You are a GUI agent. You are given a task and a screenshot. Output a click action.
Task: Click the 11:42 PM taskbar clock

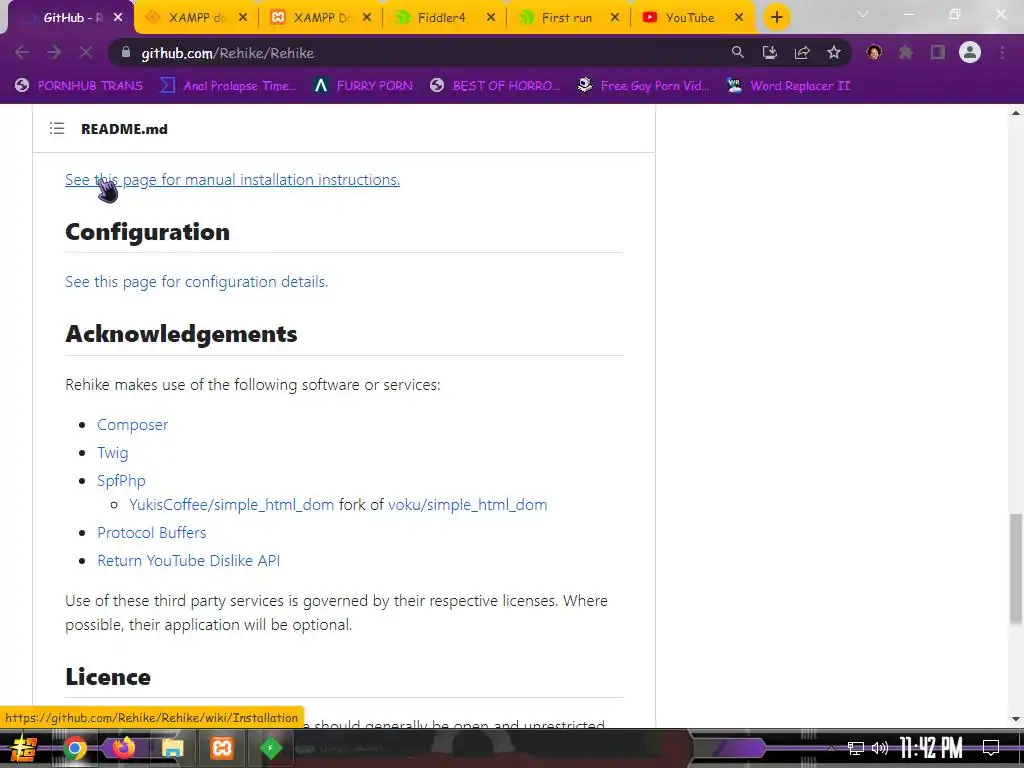coord(931,748)
